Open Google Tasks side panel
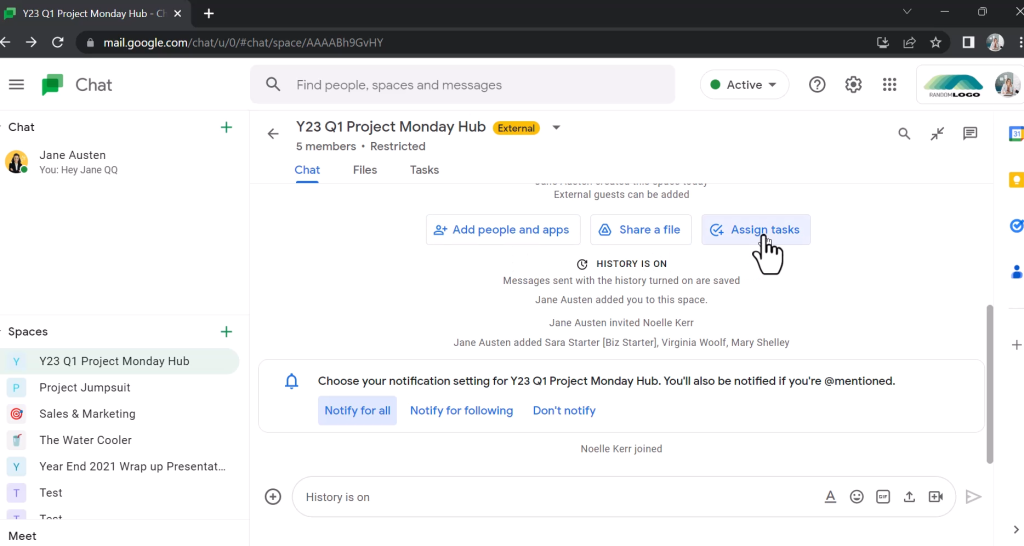Screen dimensions: 1024x546 [x=1016, y=226]
